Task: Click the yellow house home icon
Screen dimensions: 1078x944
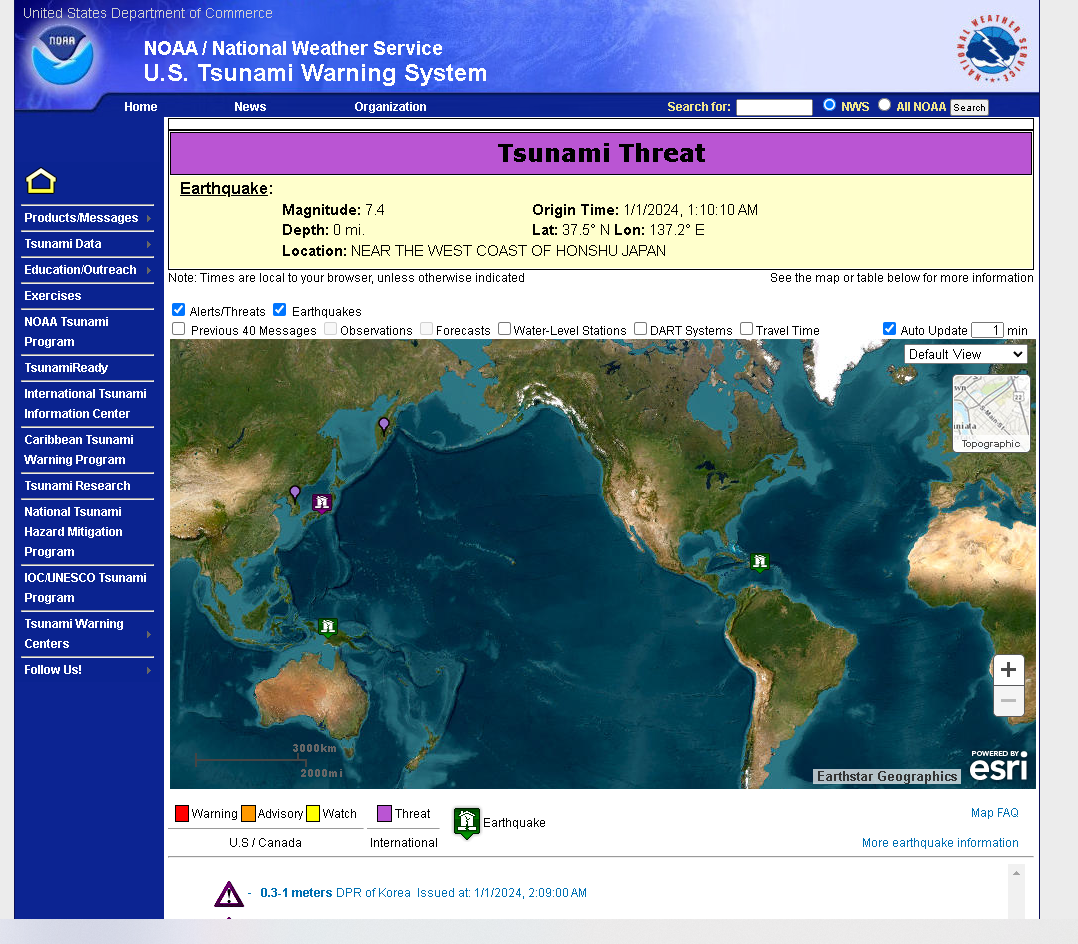Action: tap(41, 181)
